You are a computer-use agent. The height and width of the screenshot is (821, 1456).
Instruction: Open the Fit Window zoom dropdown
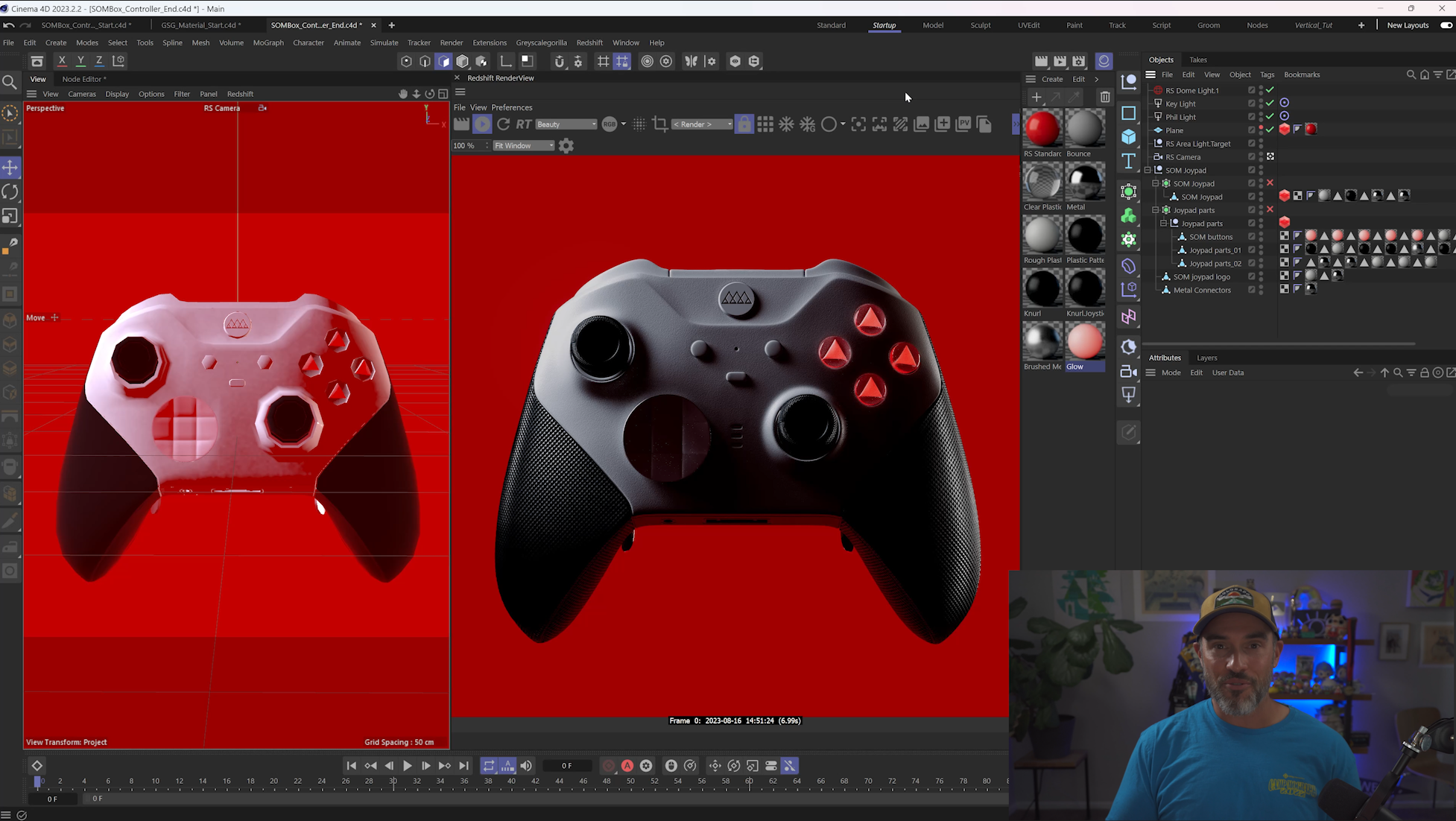524,146
